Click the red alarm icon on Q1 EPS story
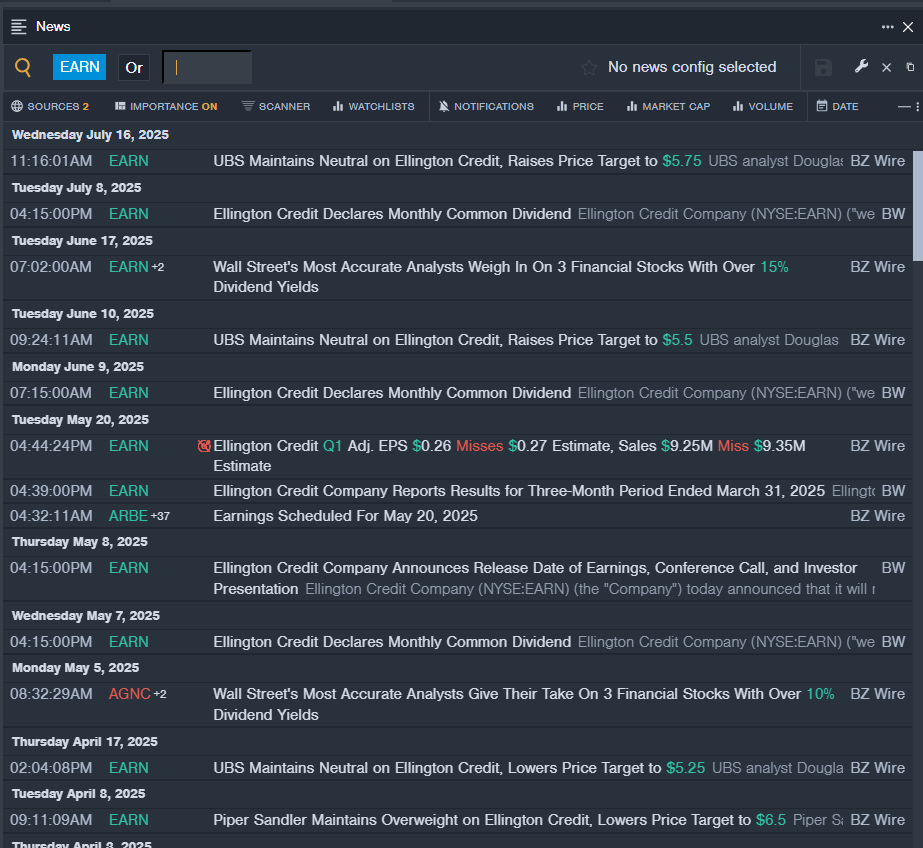The width and height of the screenshot is (923, 848). [x=204, y=446]
